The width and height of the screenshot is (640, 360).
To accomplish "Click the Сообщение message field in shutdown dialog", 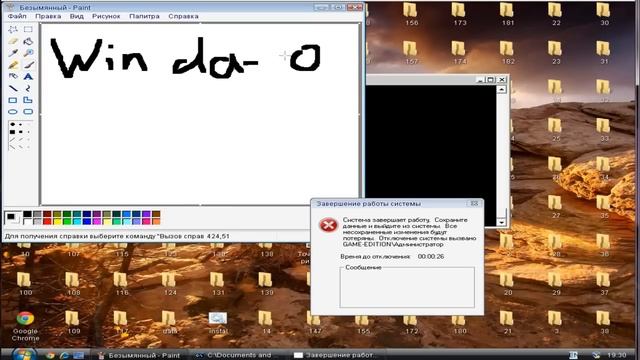I will [x=407, y=288].
